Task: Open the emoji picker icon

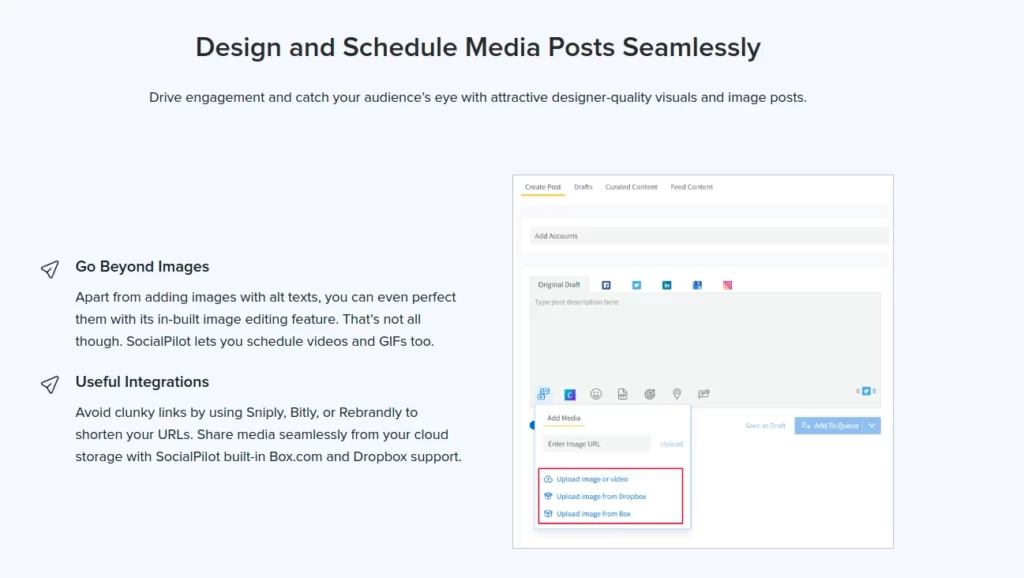Action: click(x=596, y=394)
